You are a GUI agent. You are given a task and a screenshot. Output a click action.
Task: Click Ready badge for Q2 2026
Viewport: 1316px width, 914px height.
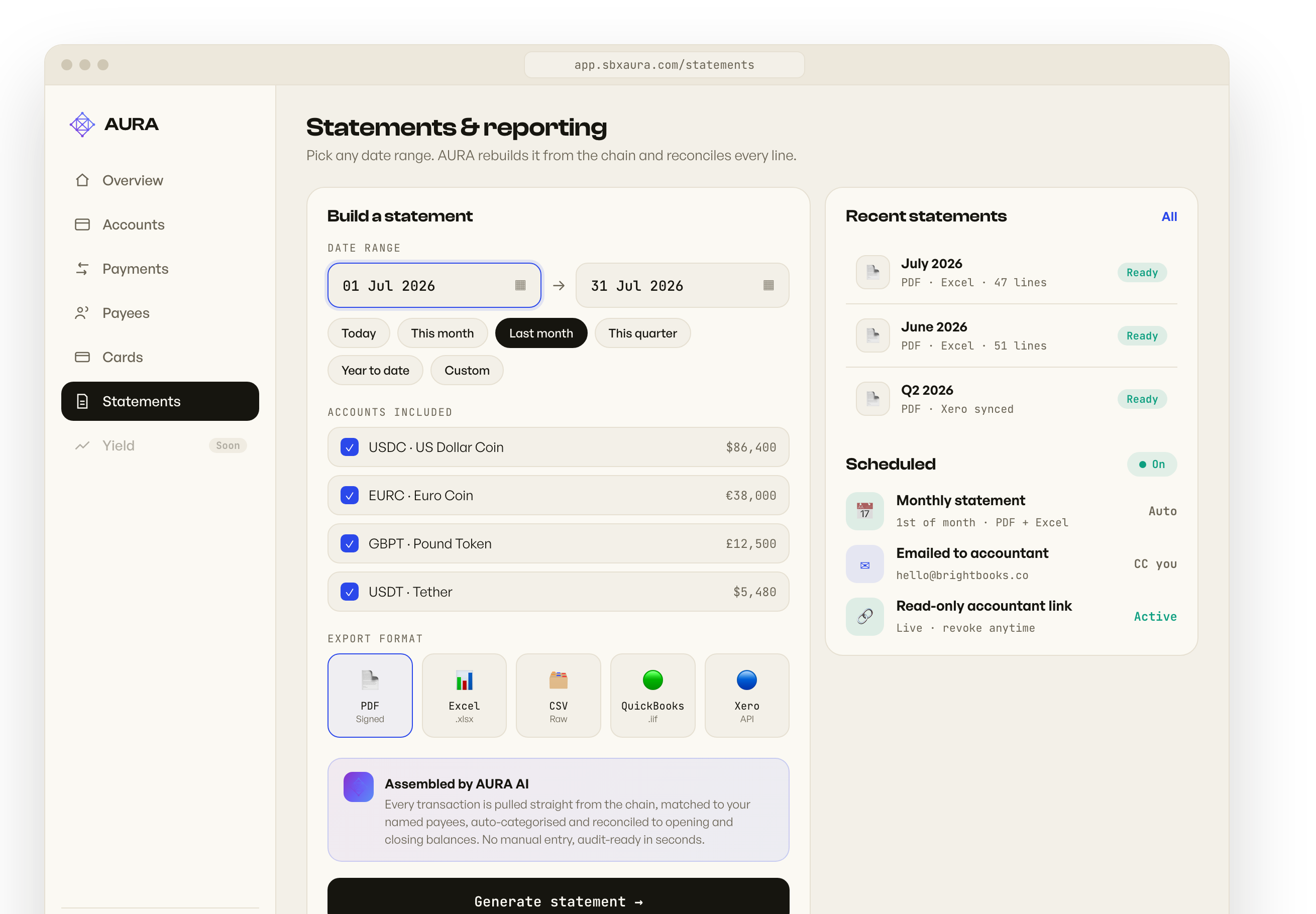[x=1142, y=399]
